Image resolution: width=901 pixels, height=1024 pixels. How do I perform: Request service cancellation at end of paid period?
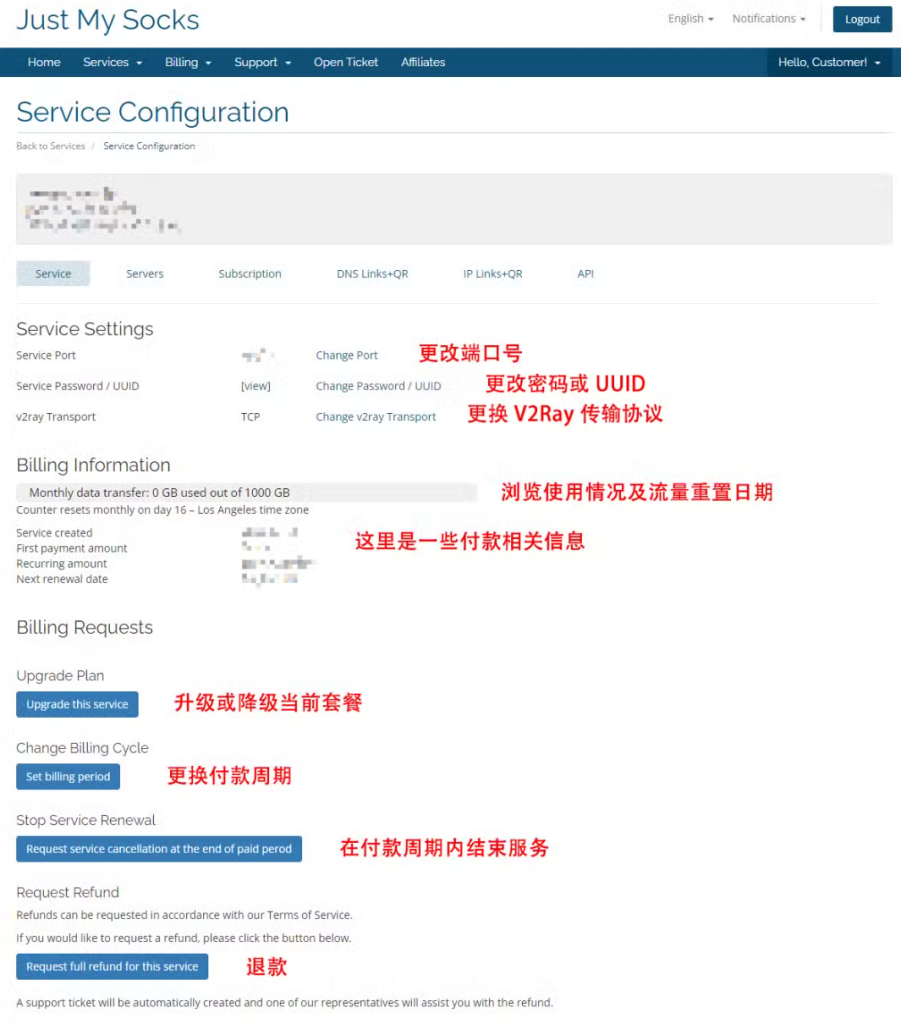coord(159,849)
